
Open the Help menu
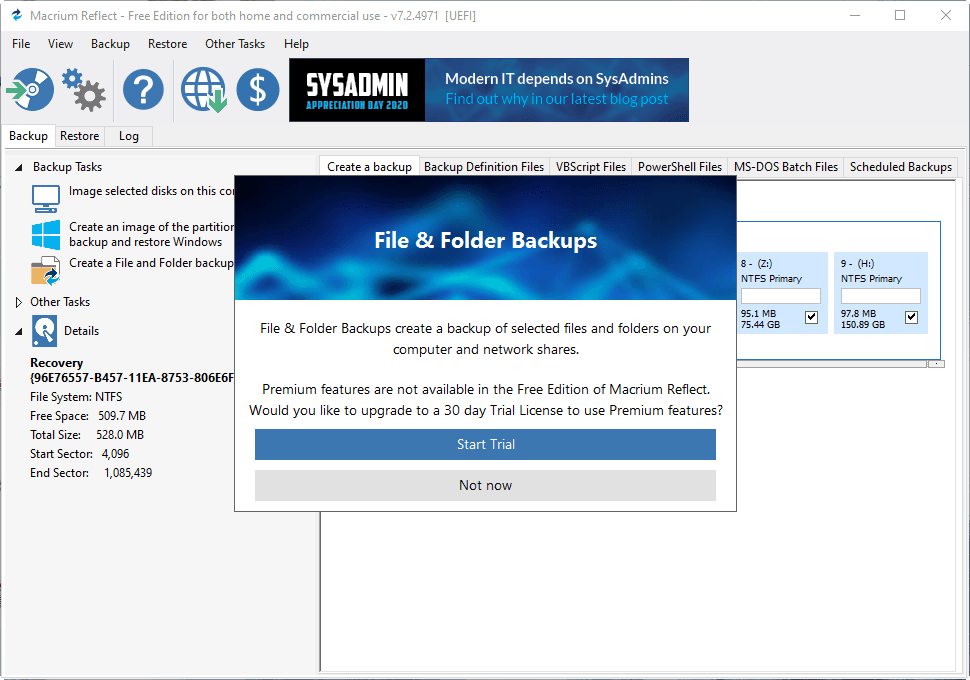(296, 44)
